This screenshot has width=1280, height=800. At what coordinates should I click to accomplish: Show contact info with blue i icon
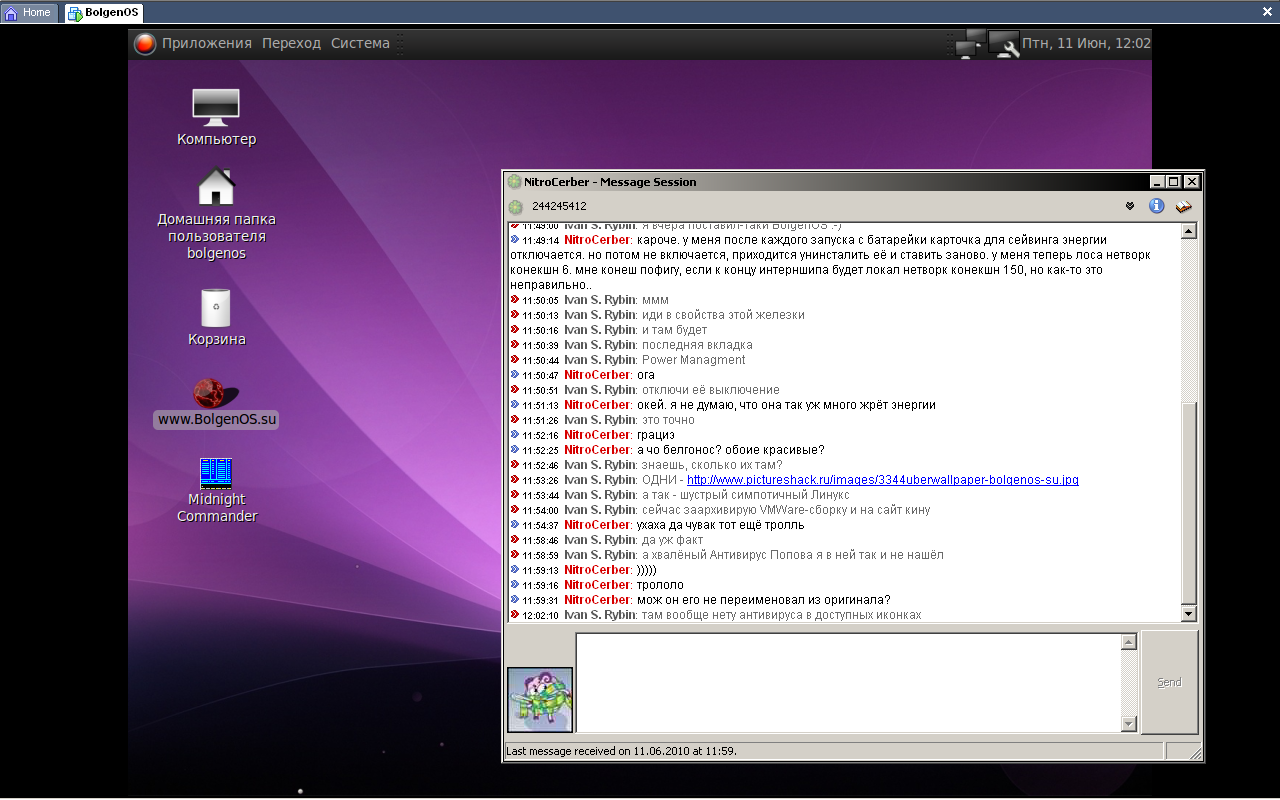[1157, 206]
